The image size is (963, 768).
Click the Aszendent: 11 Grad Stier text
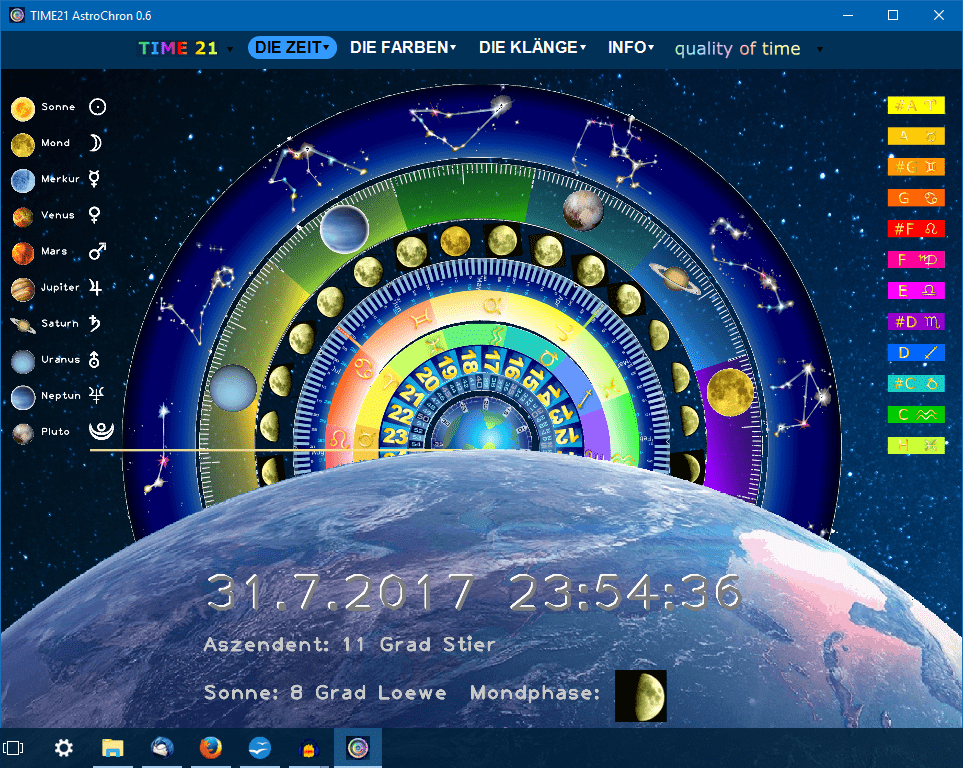[x=349, y=645]
